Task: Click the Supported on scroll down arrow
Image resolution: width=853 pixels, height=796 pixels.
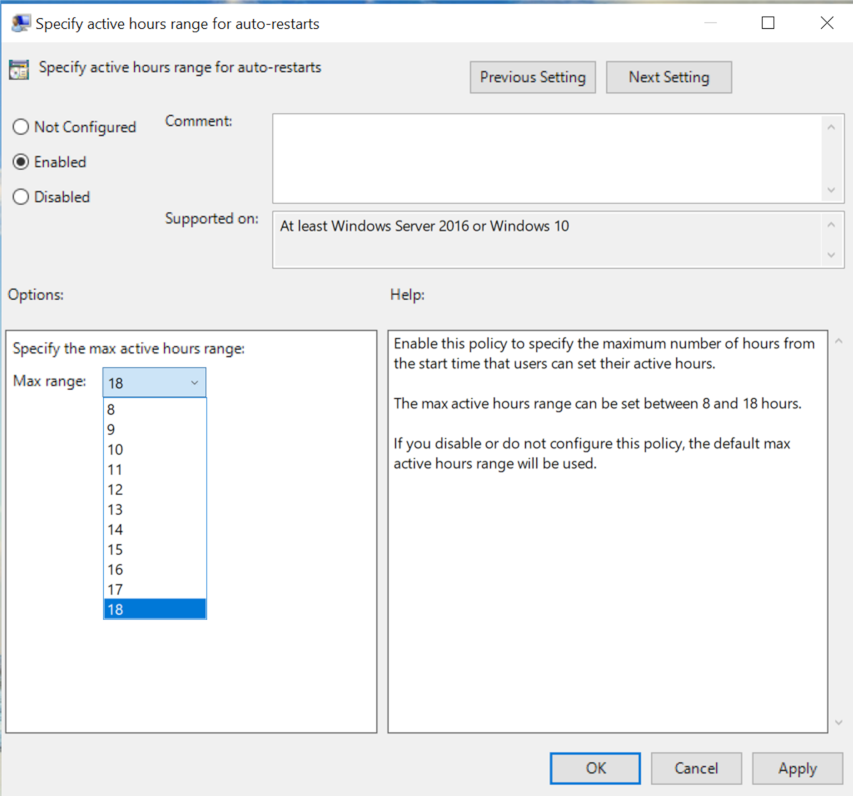Action: [x=831, y=255]
